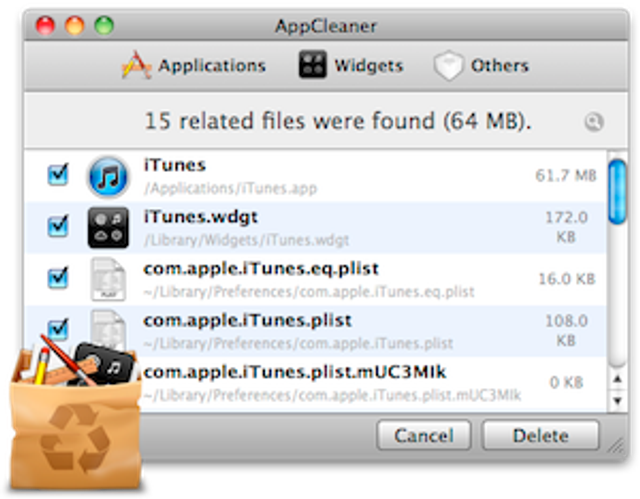Select com.apple.iTunes.eq.plist file name

[x=261, y=268]
